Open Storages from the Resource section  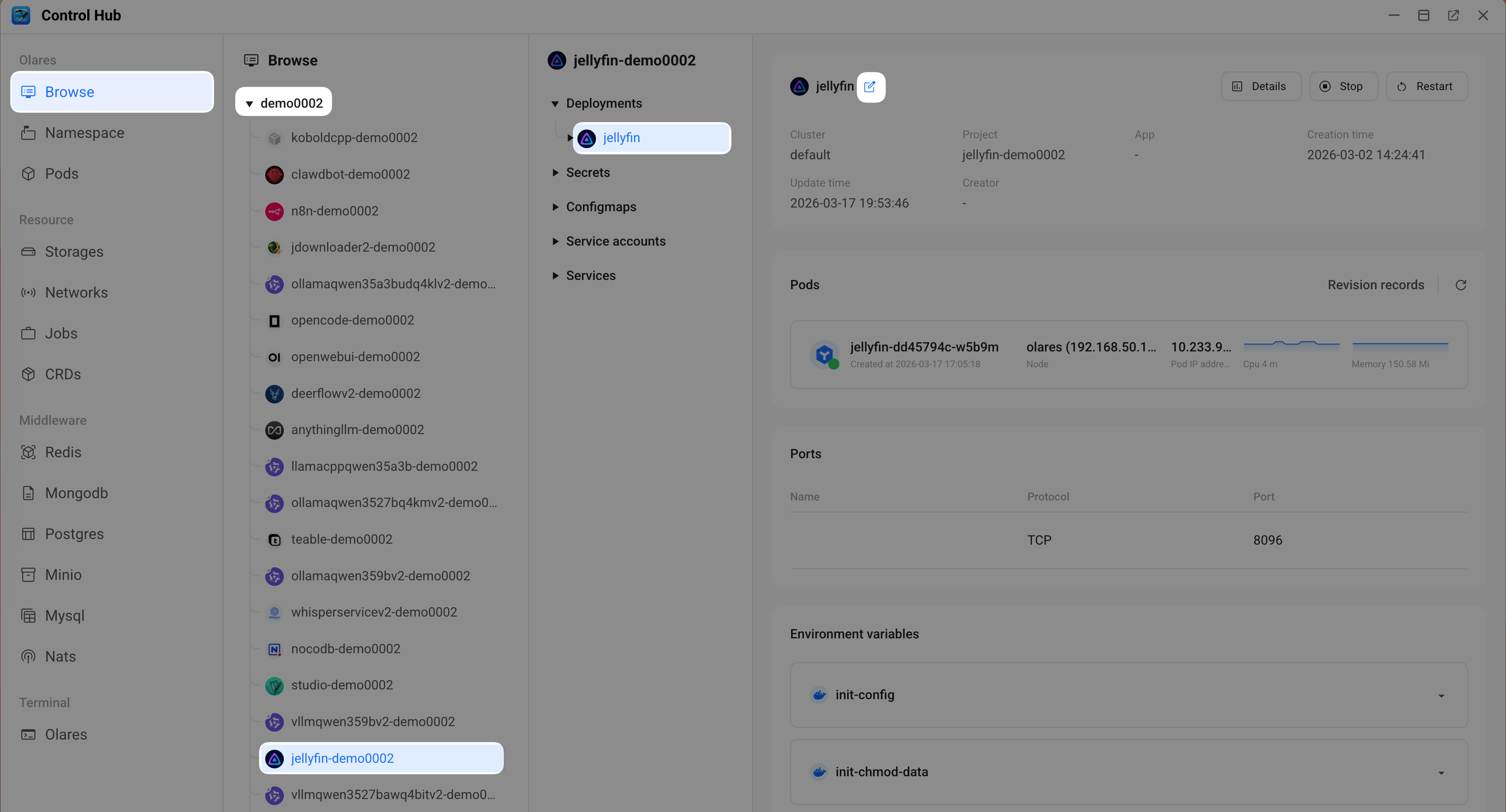click(x=29, y=251)
